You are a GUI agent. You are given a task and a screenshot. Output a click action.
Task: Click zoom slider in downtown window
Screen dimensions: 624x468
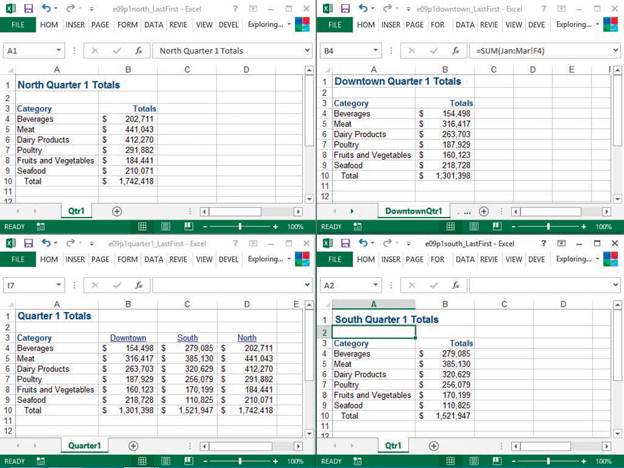coord(548,226)
